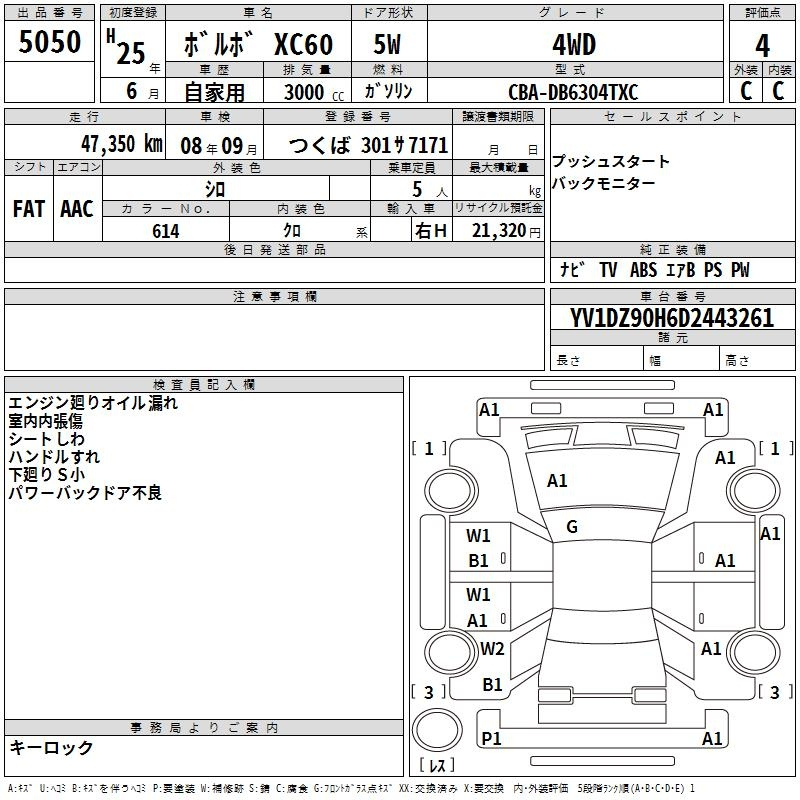Viewport: 800px width, 800px height.
Task: Click the パワーバックドア不良 note line
Action: 85,493
